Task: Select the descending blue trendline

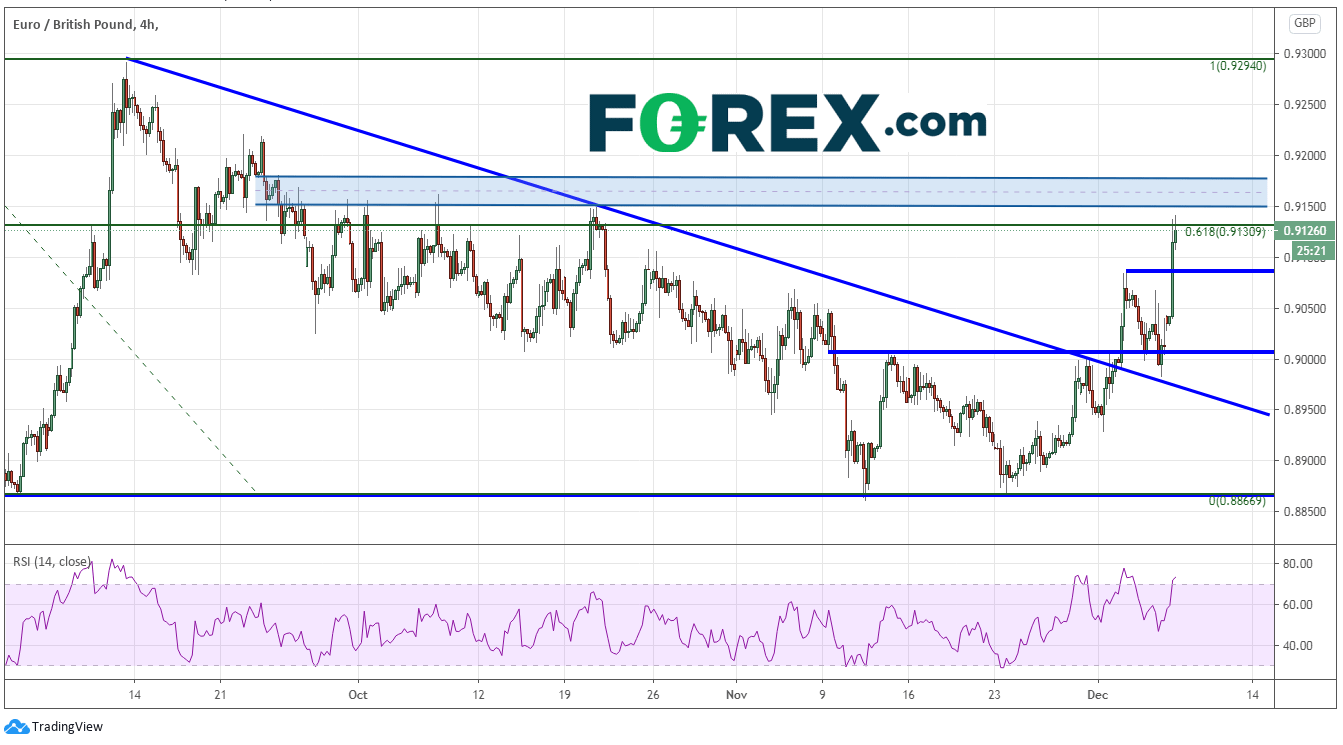Action: [697, 236]
